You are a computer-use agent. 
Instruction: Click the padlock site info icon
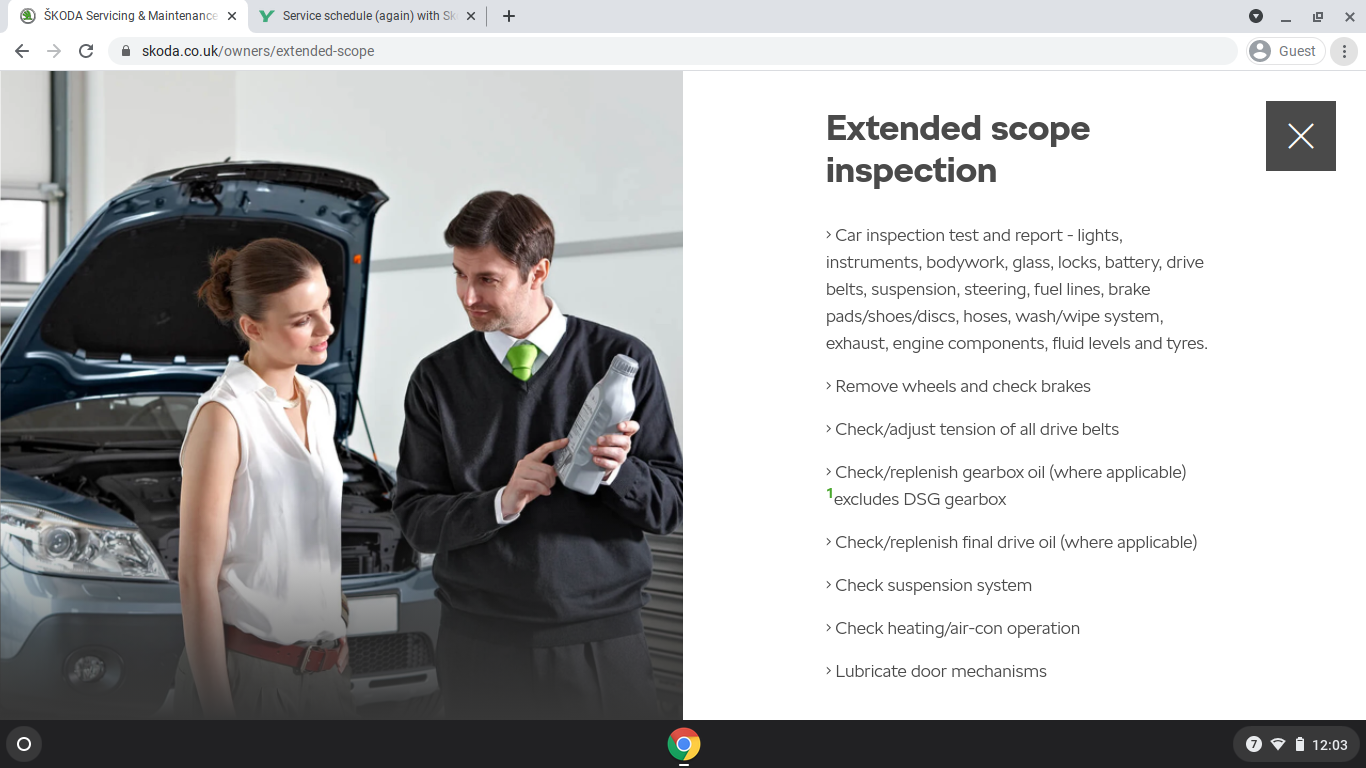point(126,51)
